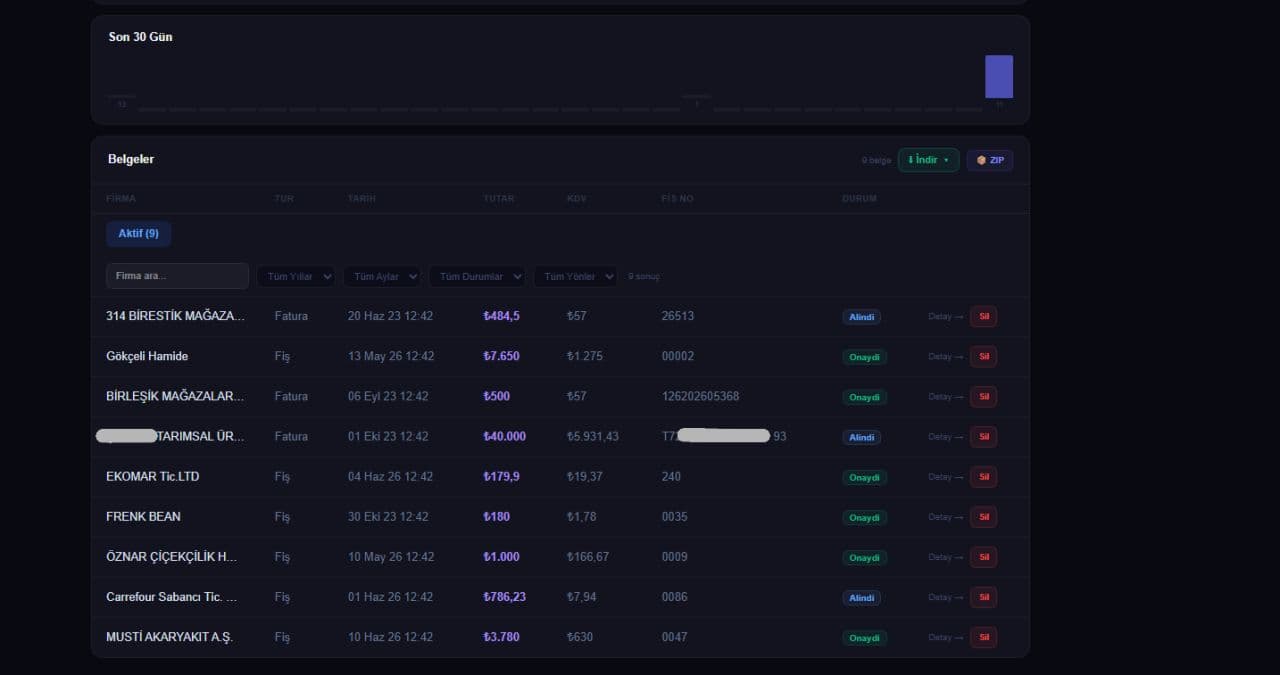
Task: Sort by the FİRMA column header
Action: [x=121, y=198]
